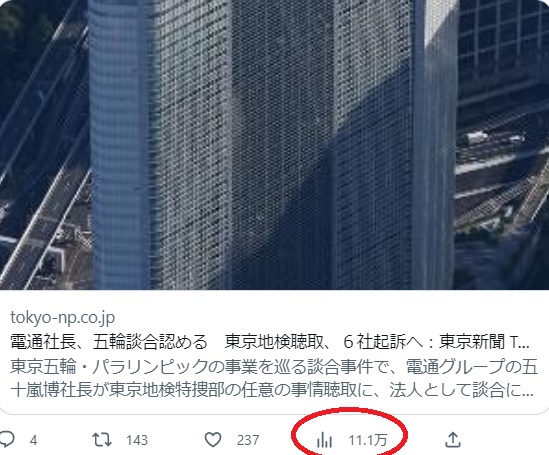Screen dimensions: 549x455
Task: Click the 11.1万 view count
Action: click(368, 440)
